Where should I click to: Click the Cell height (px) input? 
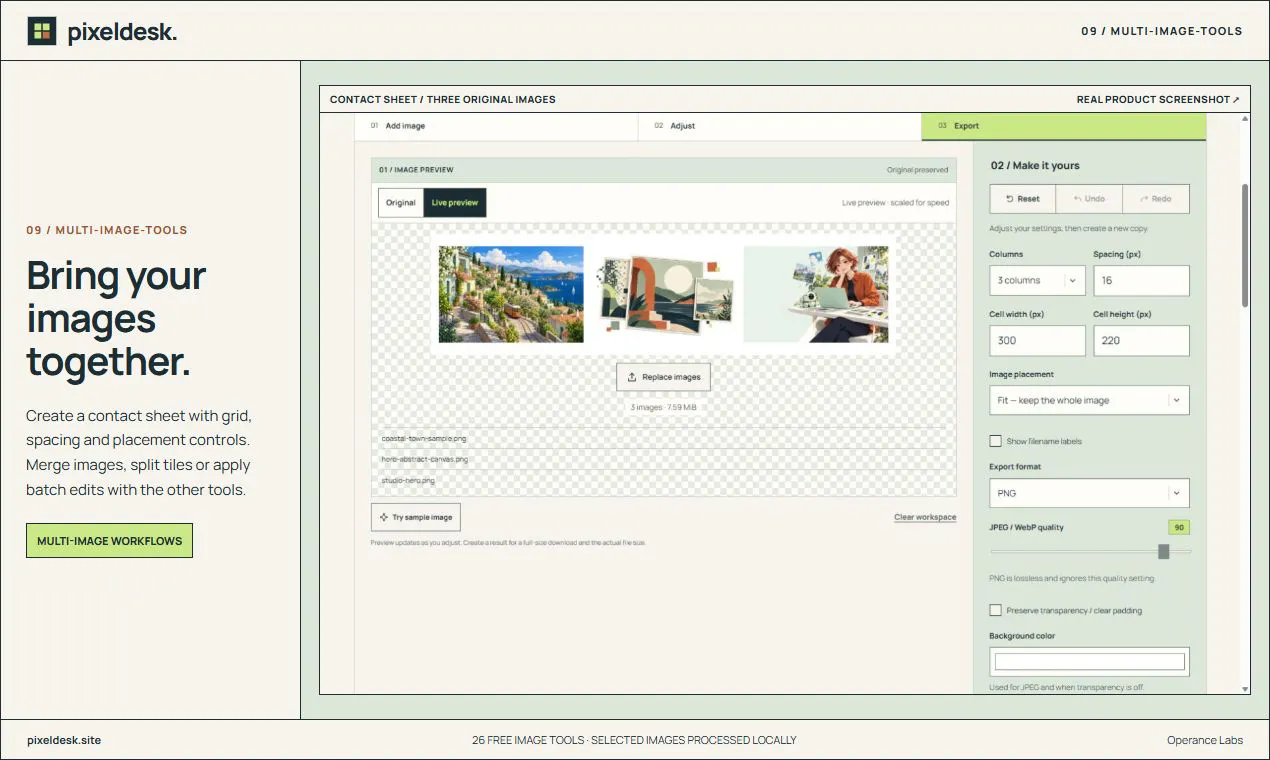pyautogui.click(x=1141, y=340)
